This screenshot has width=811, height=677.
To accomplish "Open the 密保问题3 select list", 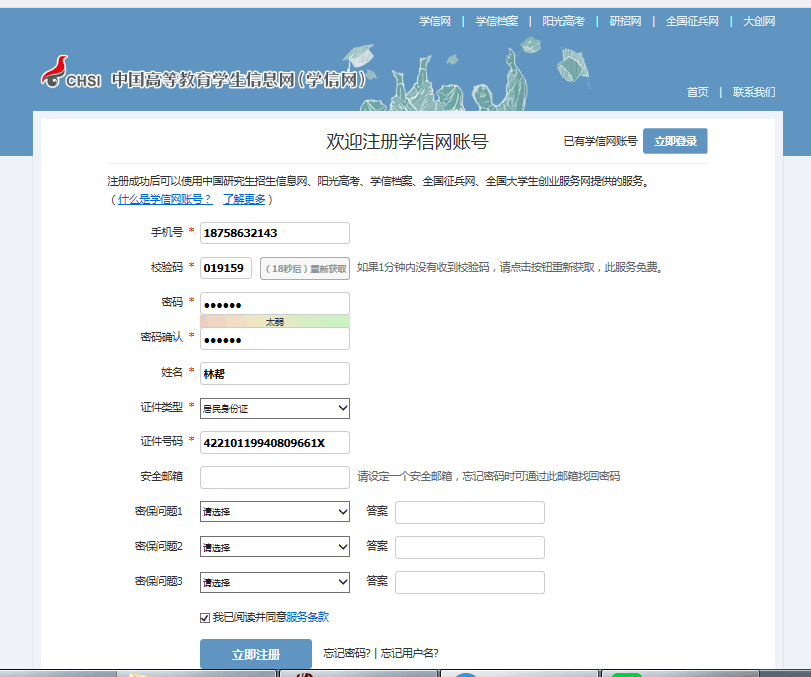I will point(275,582).
